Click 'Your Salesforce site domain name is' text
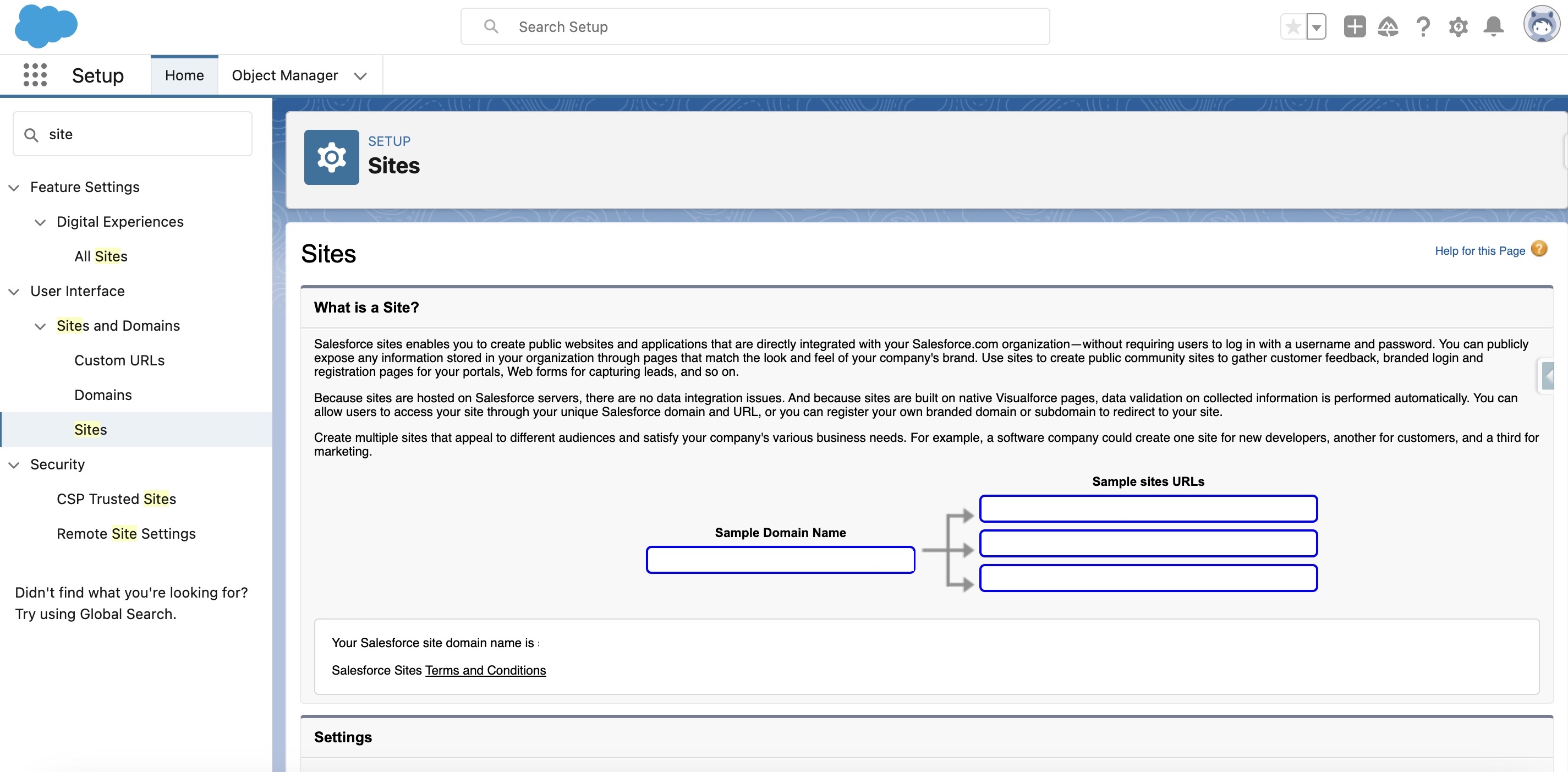The image size is (1568, 772). tap(433, 643)
